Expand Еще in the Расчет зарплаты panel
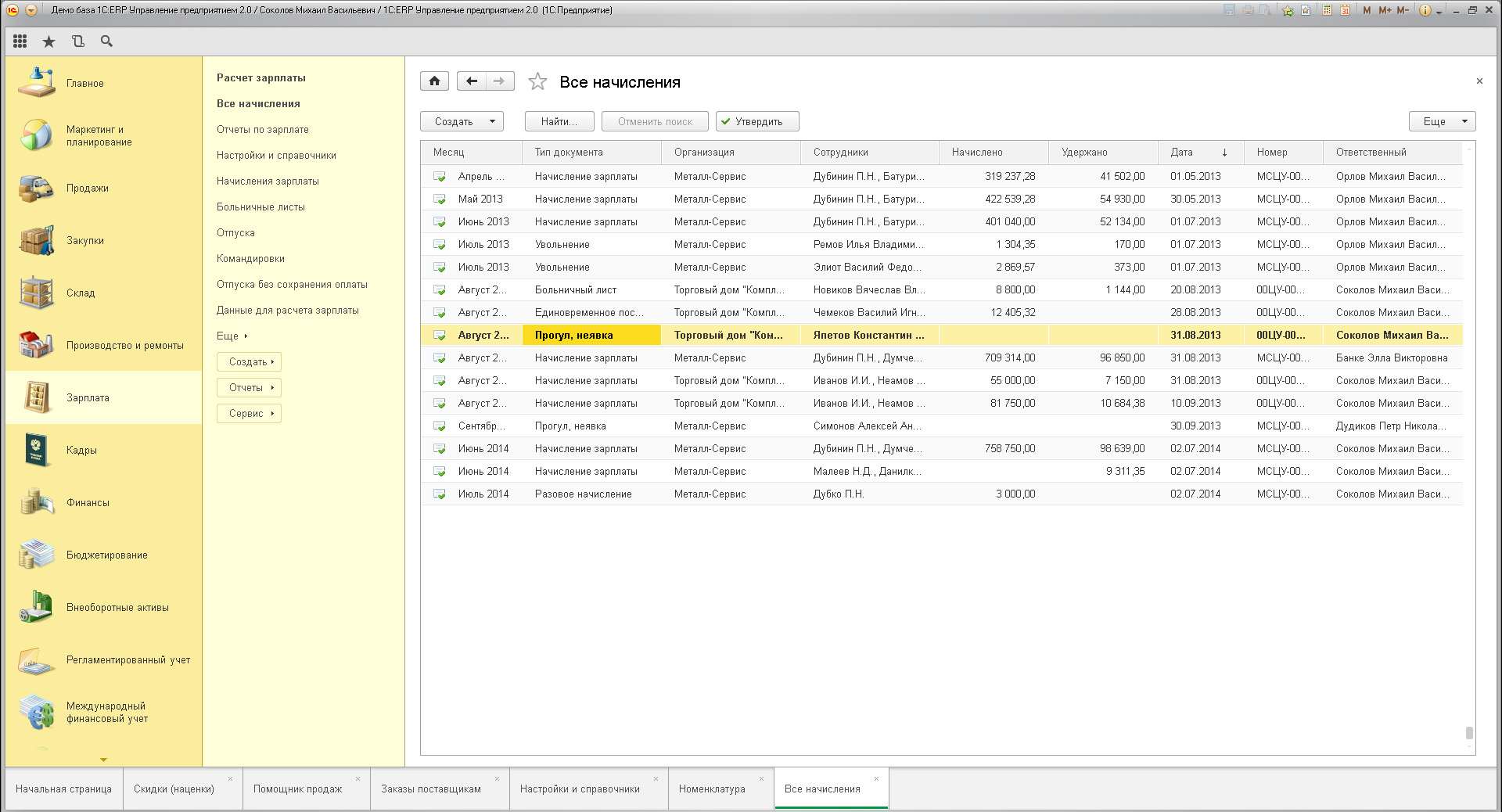This screenshot has height=812, width=1502. click(232, 336)
